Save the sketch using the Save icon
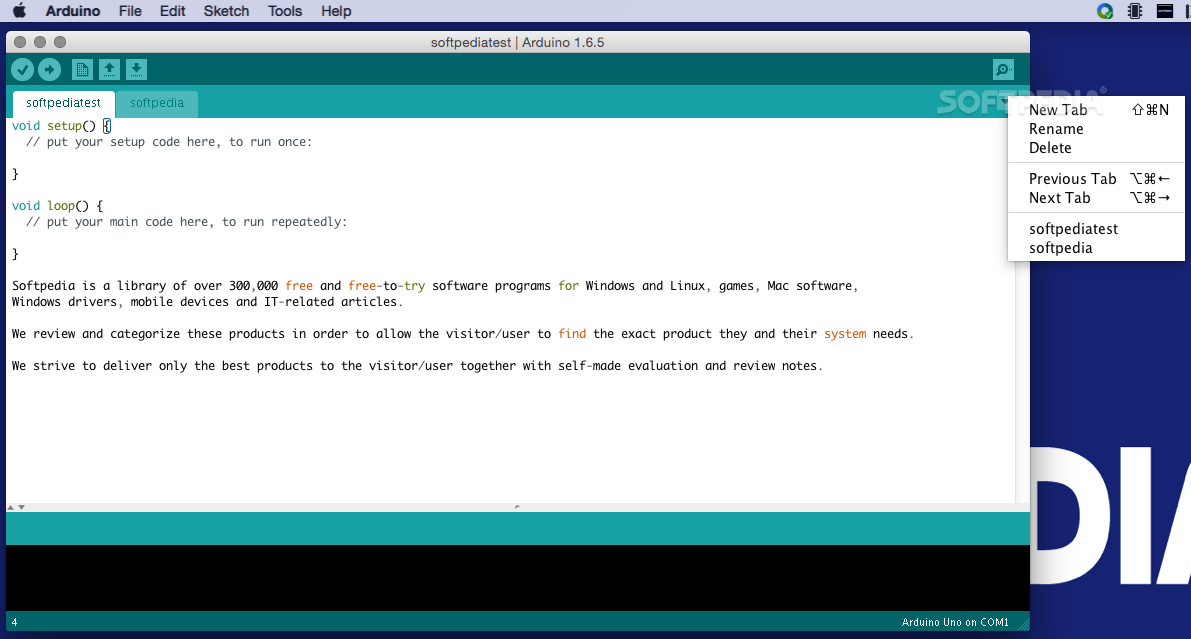Screen dimensions: 1191x639 tap(136, 69)
